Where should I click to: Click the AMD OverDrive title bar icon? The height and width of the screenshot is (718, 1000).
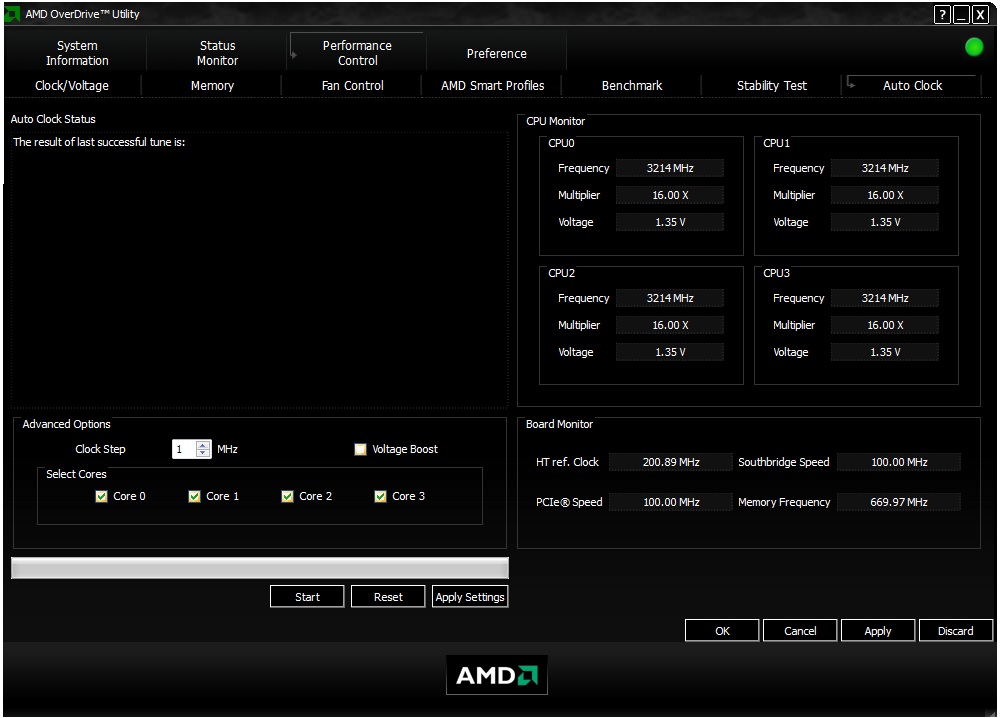[11, 13]
